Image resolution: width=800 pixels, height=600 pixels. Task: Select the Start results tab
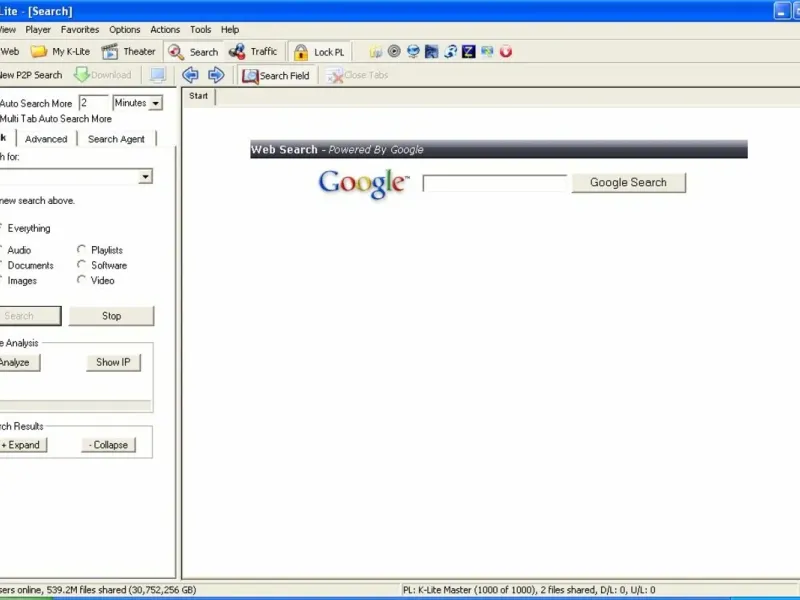[x=198, y=96]
